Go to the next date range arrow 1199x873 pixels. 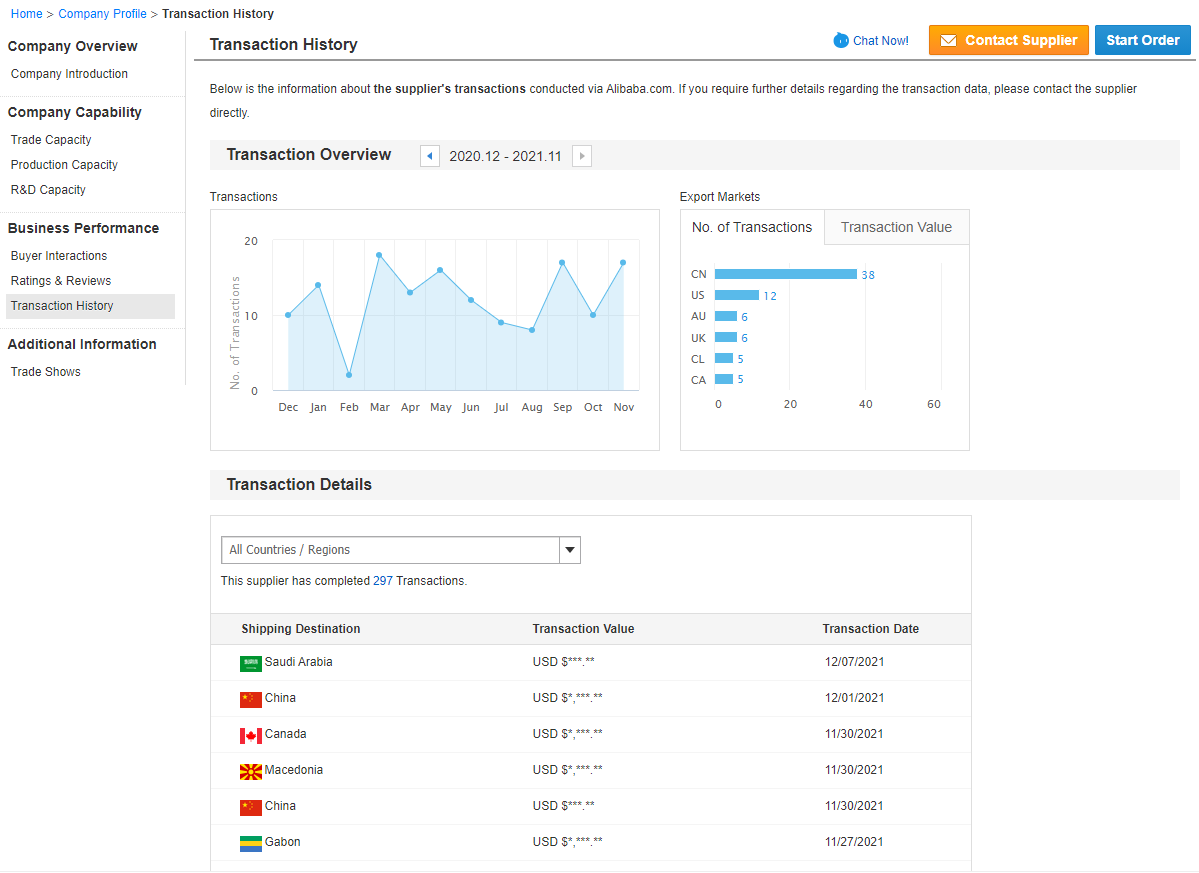582,156
